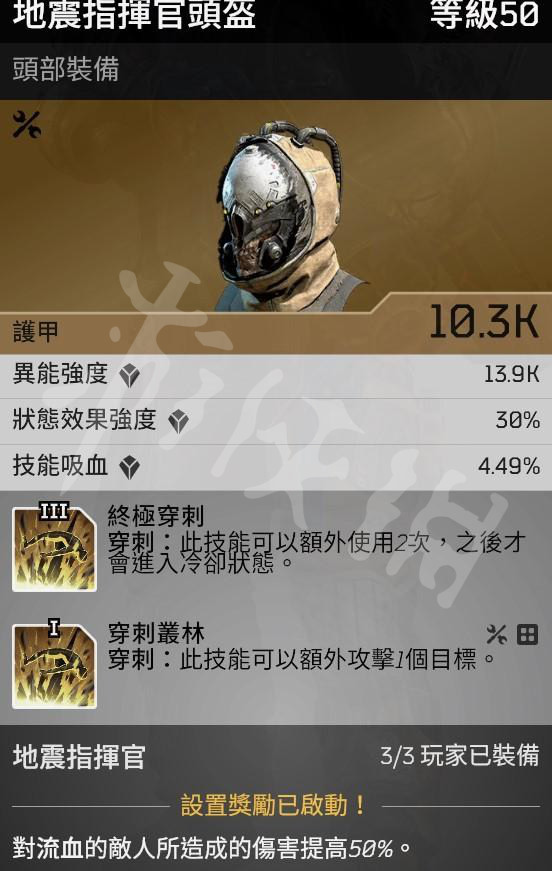Select the 異能強度 13.9K stat row
Screen dimensions: 552x871
click(x=276, y=376)
